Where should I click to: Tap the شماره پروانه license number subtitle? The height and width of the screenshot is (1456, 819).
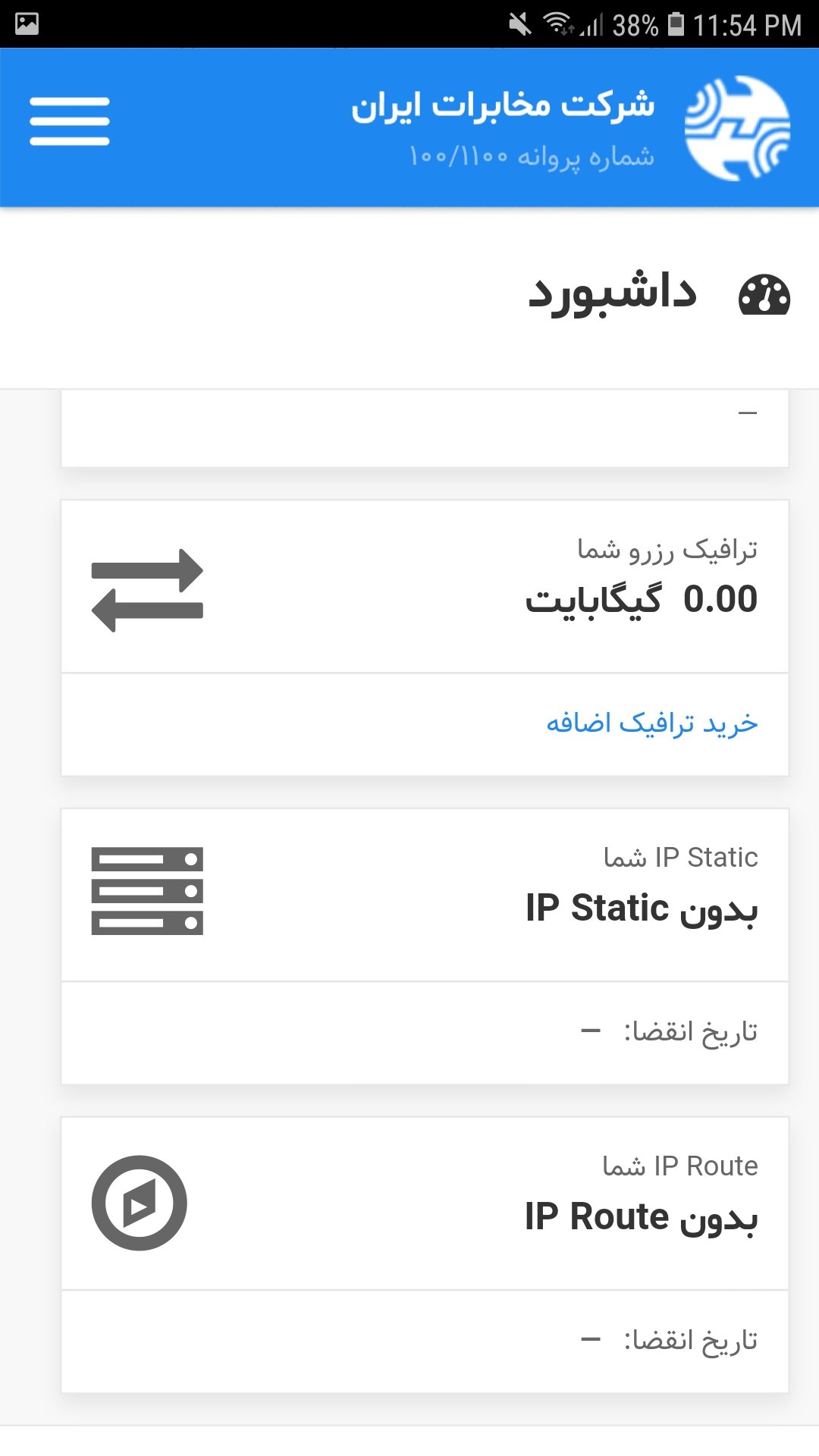(532, 157)
